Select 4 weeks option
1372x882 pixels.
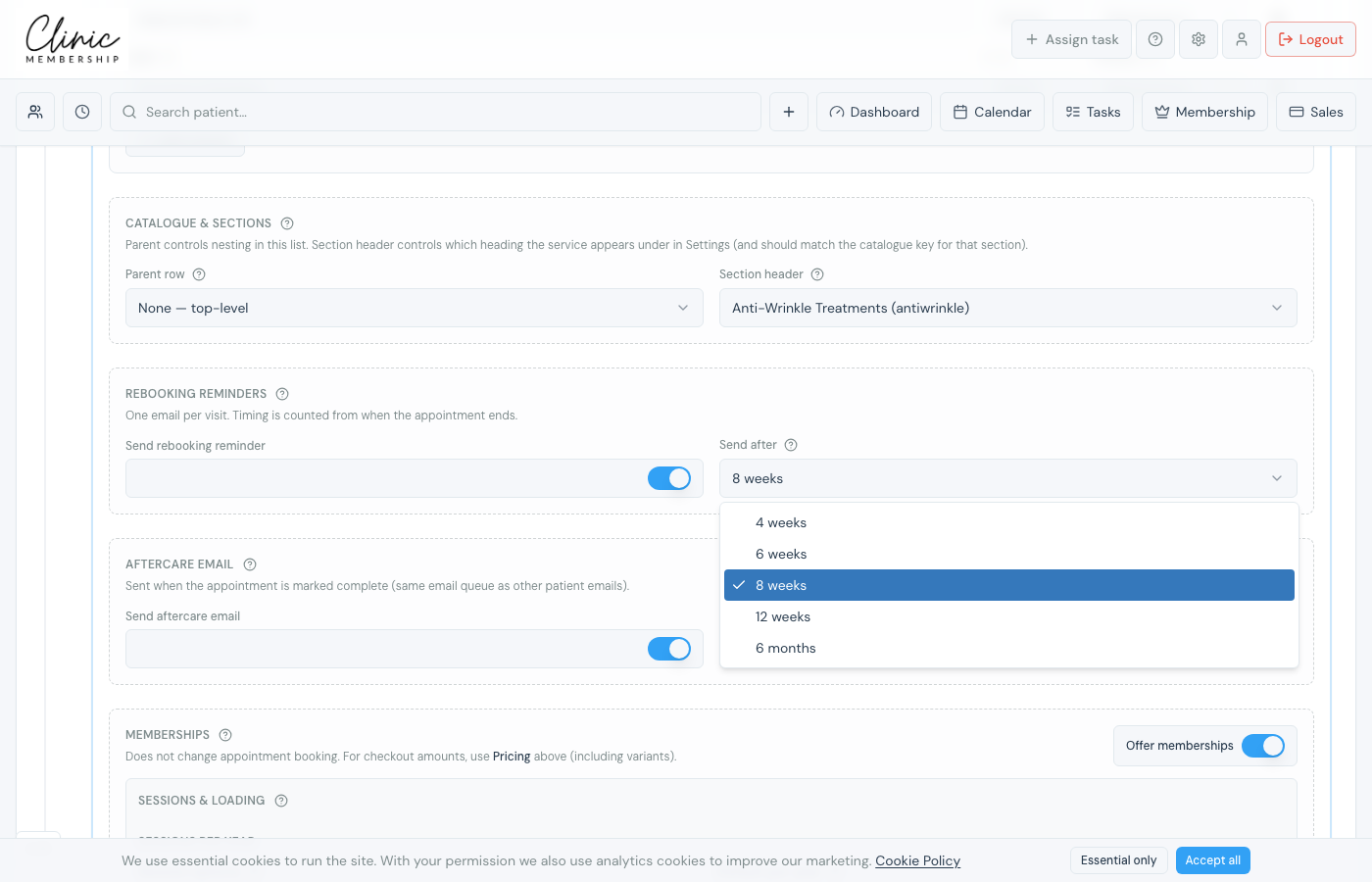[1009, 522]
